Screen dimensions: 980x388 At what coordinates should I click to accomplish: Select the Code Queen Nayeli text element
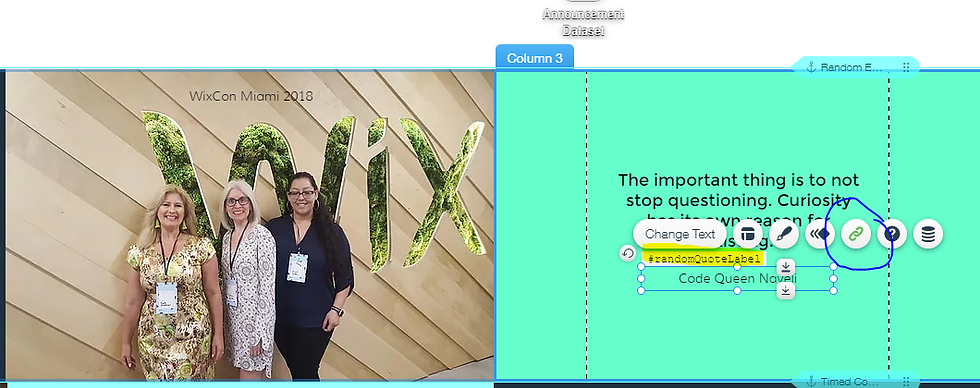pyautogui.click(x=738, y=279)
